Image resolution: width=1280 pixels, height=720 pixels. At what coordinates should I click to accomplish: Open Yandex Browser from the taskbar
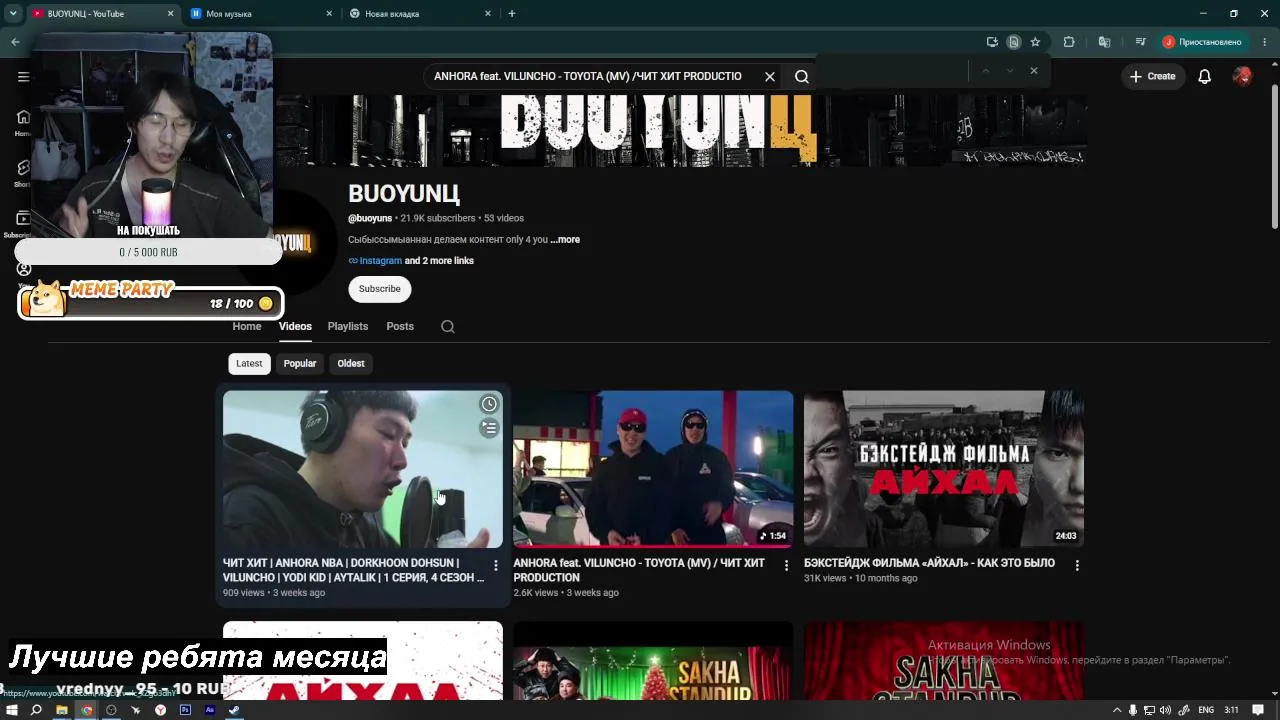coord(160,710)
